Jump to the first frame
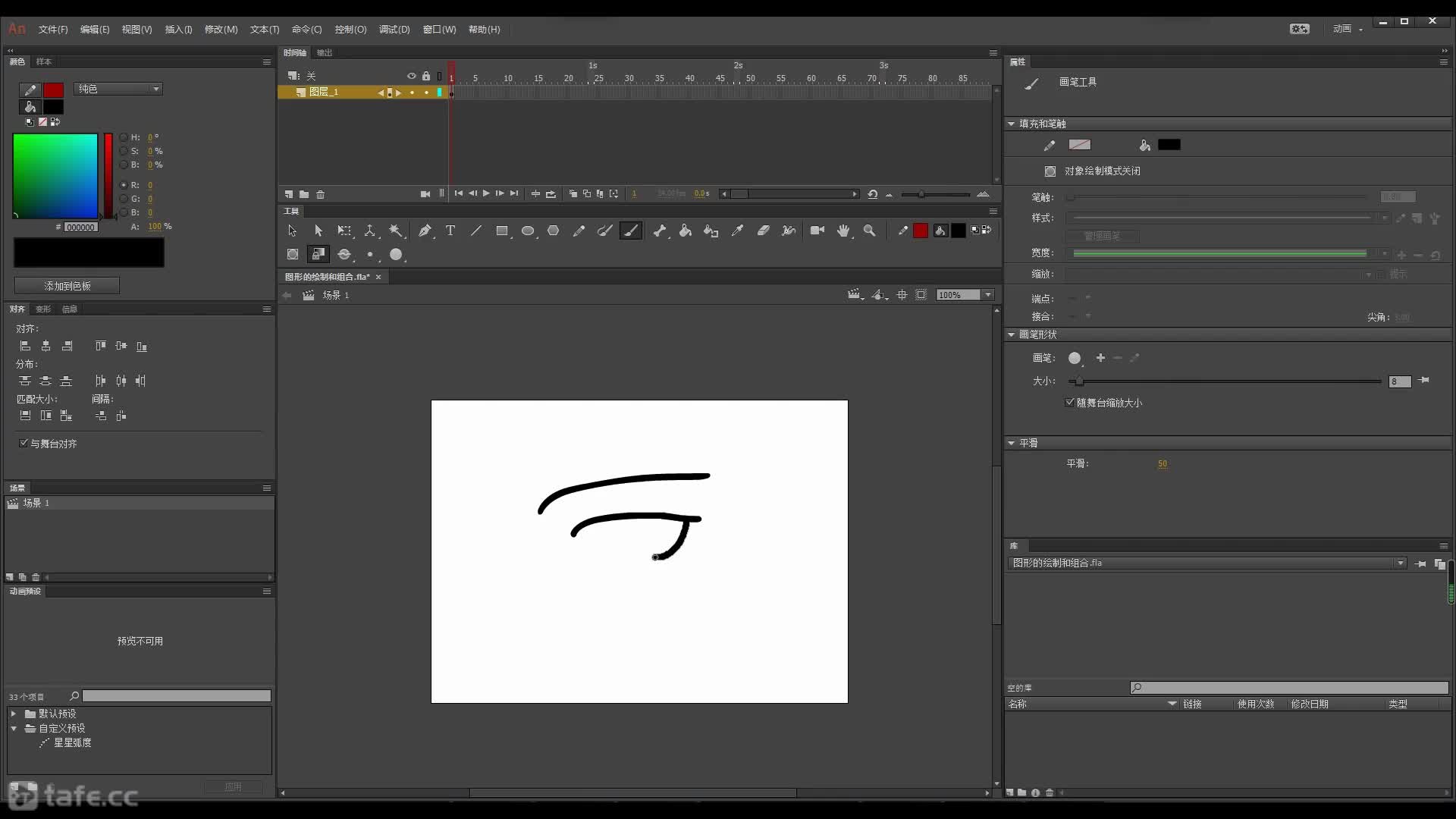The height and width of the screenshot is (819, 1456). (458, 194)
